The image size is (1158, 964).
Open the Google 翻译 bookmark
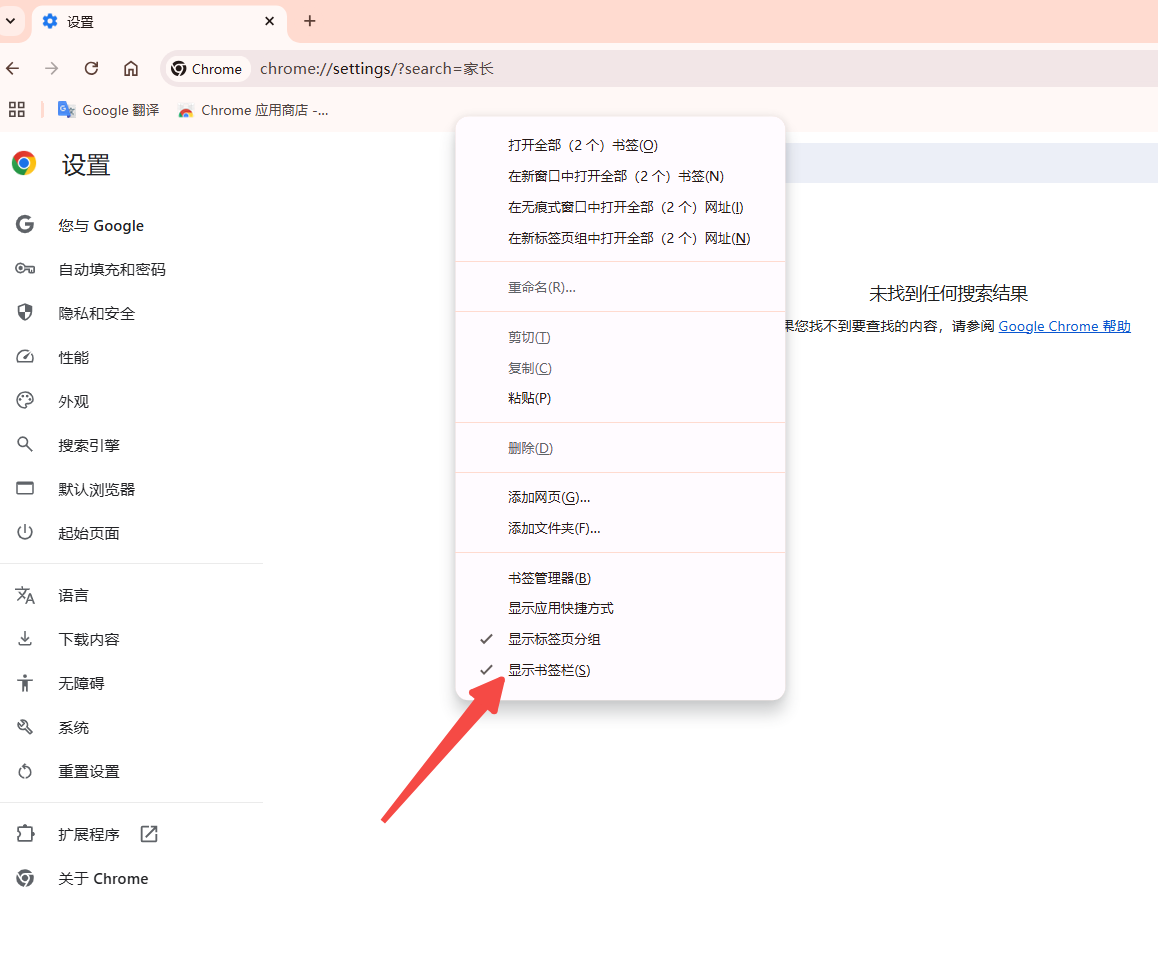pos(109,110)
